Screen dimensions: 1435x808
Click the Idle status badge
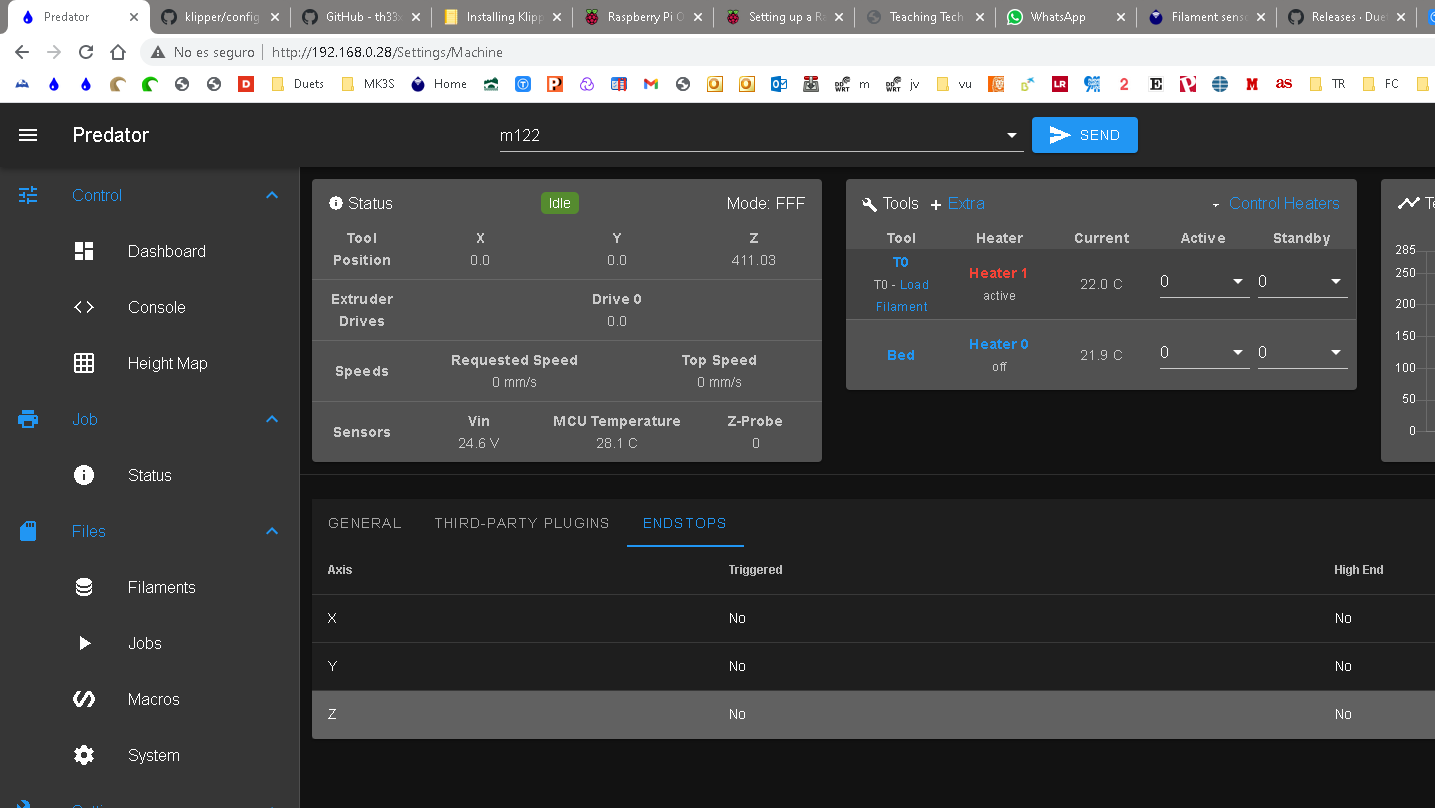(560, 203)
